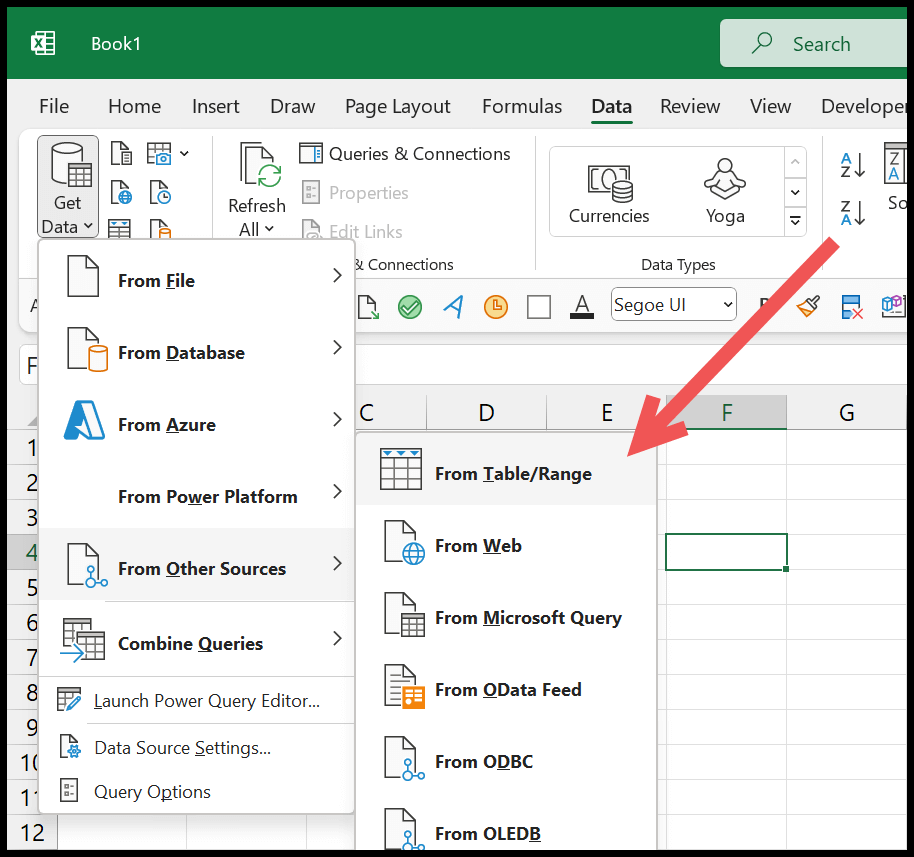The width and height of the screenshot is (914, 857).
Task: Click the Get Data button
Action: point(68,188)
